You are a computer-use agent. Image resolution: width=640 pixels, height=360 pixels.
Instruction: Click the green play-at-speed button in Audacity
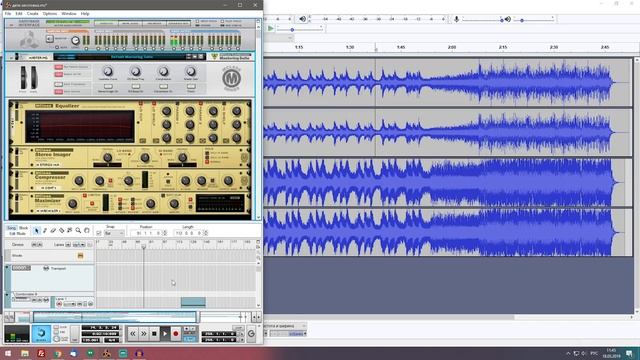tap(270, 29)
